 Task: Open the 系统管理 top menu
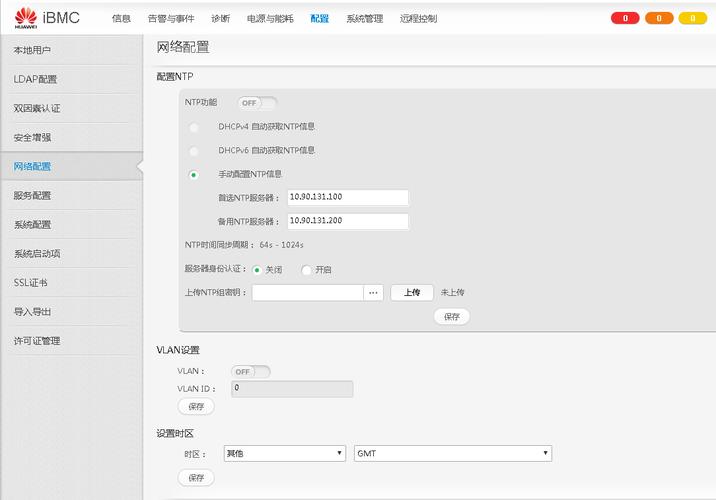364,18
